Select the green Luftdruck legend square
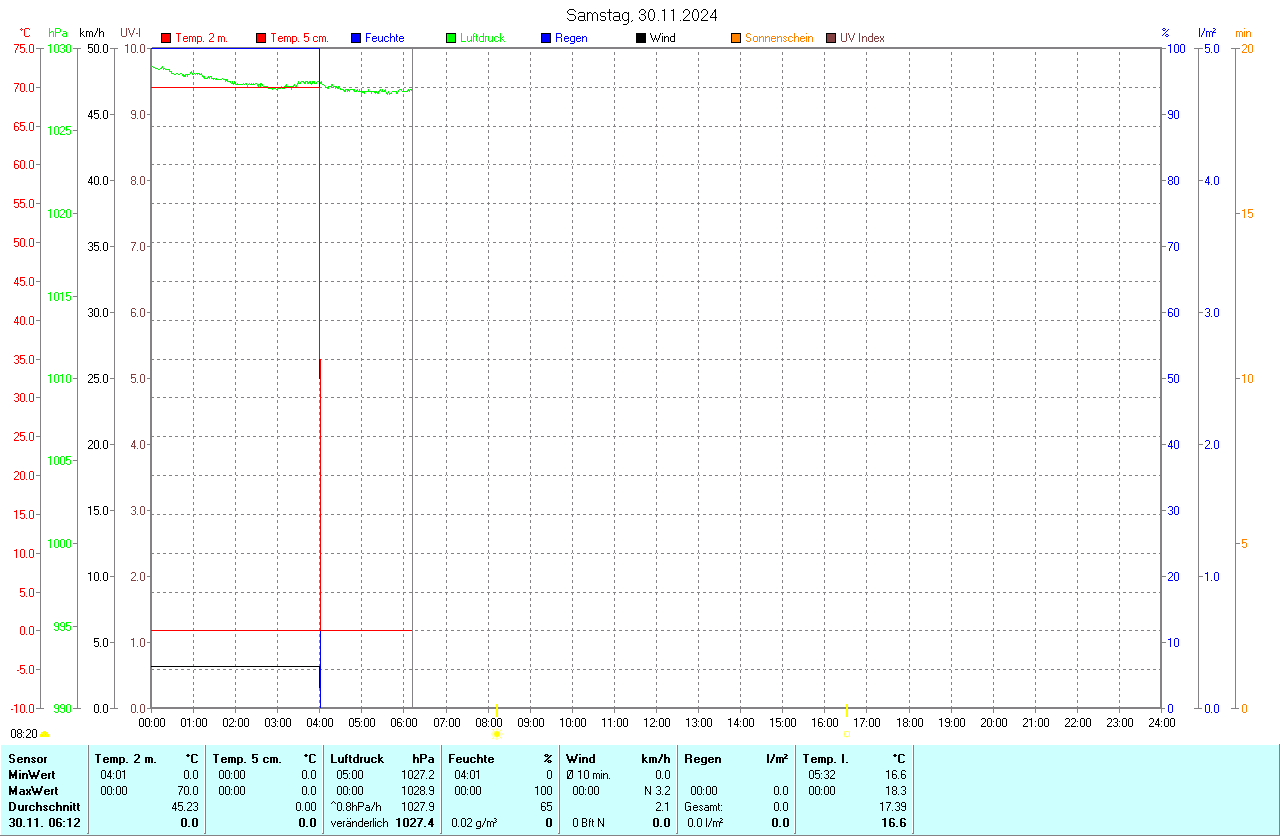The image size is (1280, 836). 451,38
